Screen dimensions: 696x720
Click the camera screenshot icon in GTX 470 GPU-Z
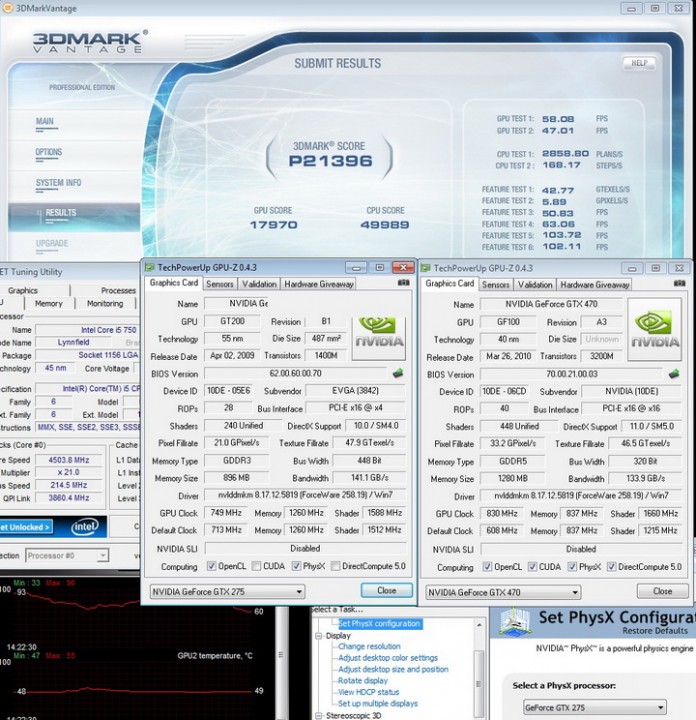(679, 284)
